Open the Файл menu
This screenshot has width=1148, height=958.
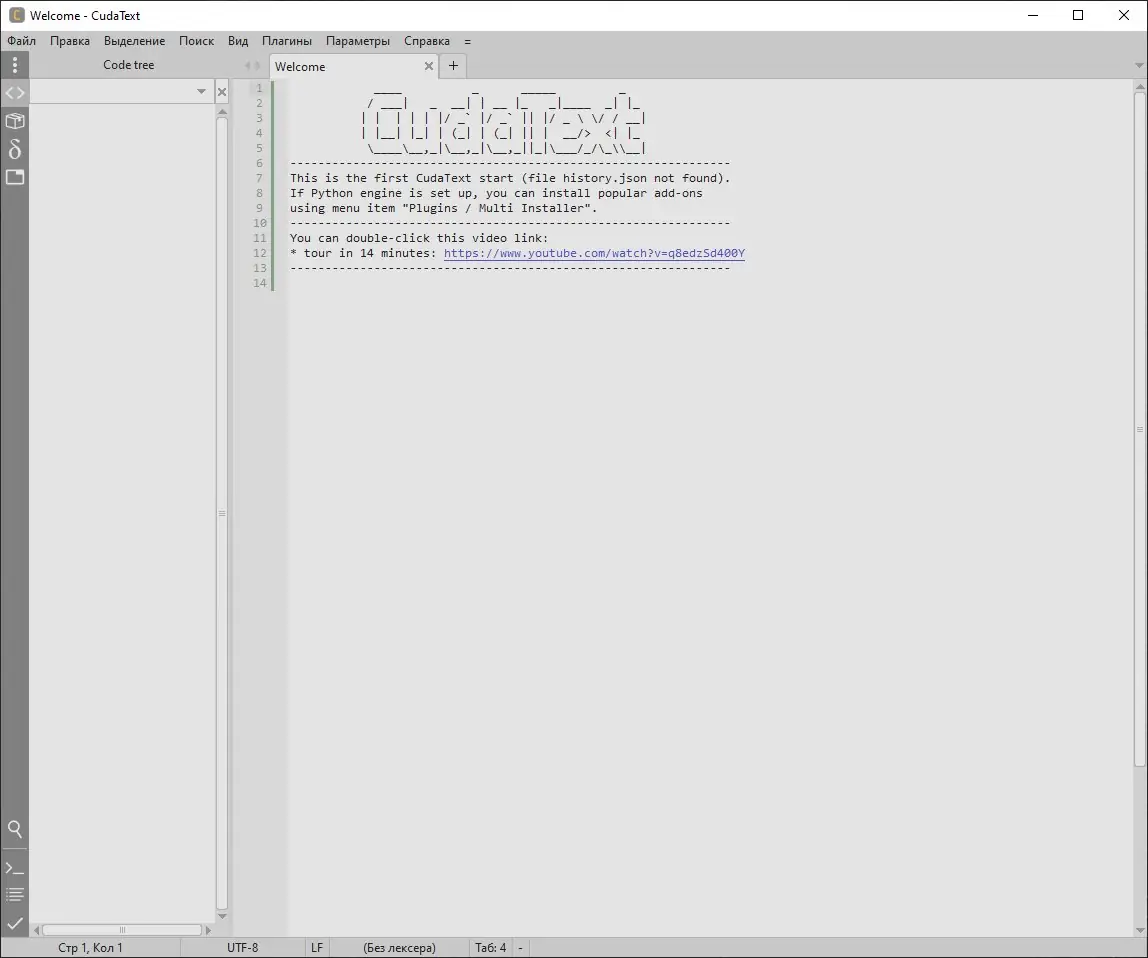pyautogui.click(x=21, y=41)
